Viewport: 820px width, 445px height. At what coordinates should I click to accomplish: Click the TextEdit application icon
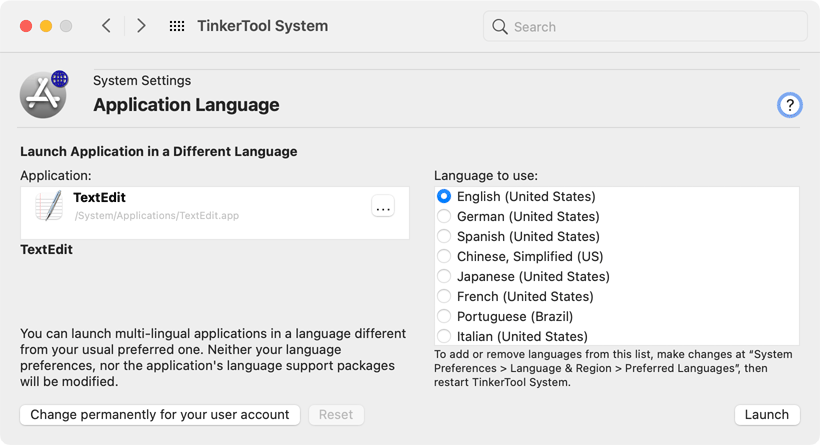[x=49, y=206]
